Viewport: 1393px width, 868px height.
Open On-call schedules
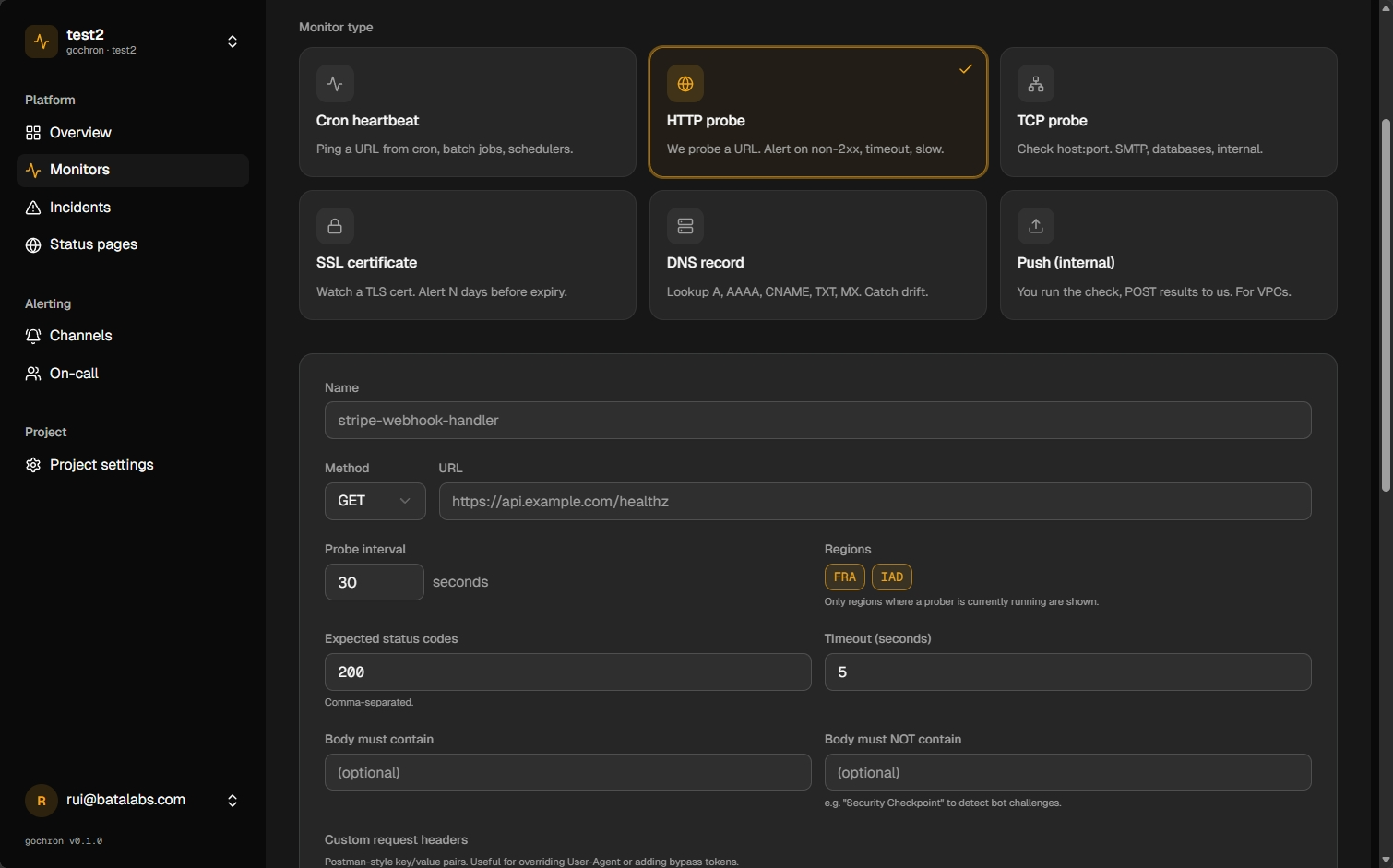click(x=133, y=374)
